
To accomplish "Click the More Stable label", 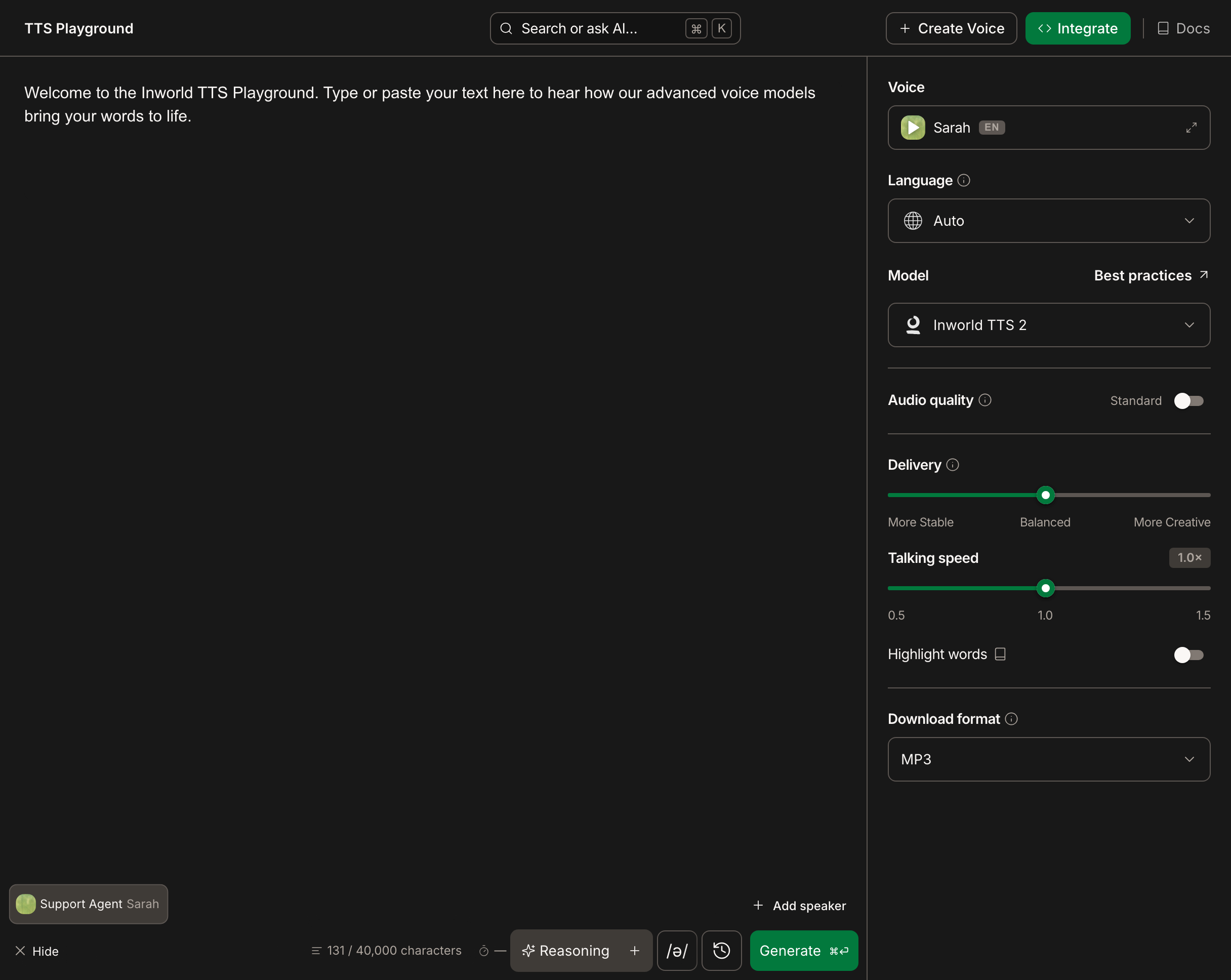I will (x=920, y=522).
